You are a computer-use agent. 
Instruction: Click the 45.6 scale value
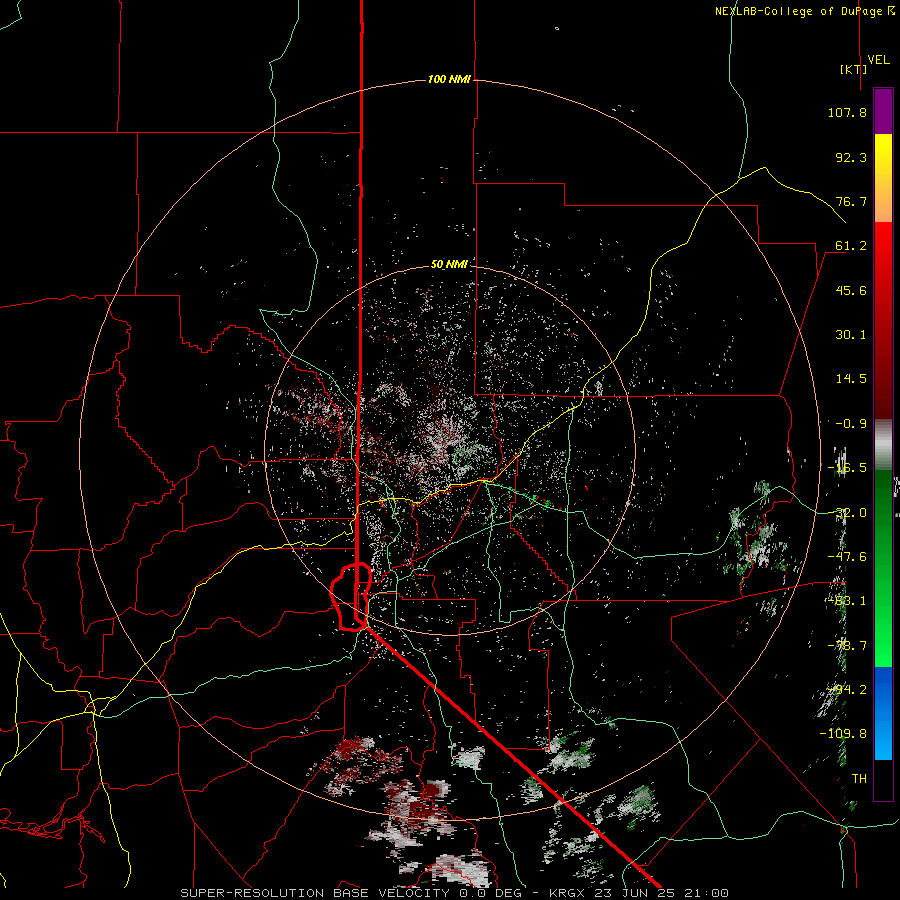coord(851,290)
